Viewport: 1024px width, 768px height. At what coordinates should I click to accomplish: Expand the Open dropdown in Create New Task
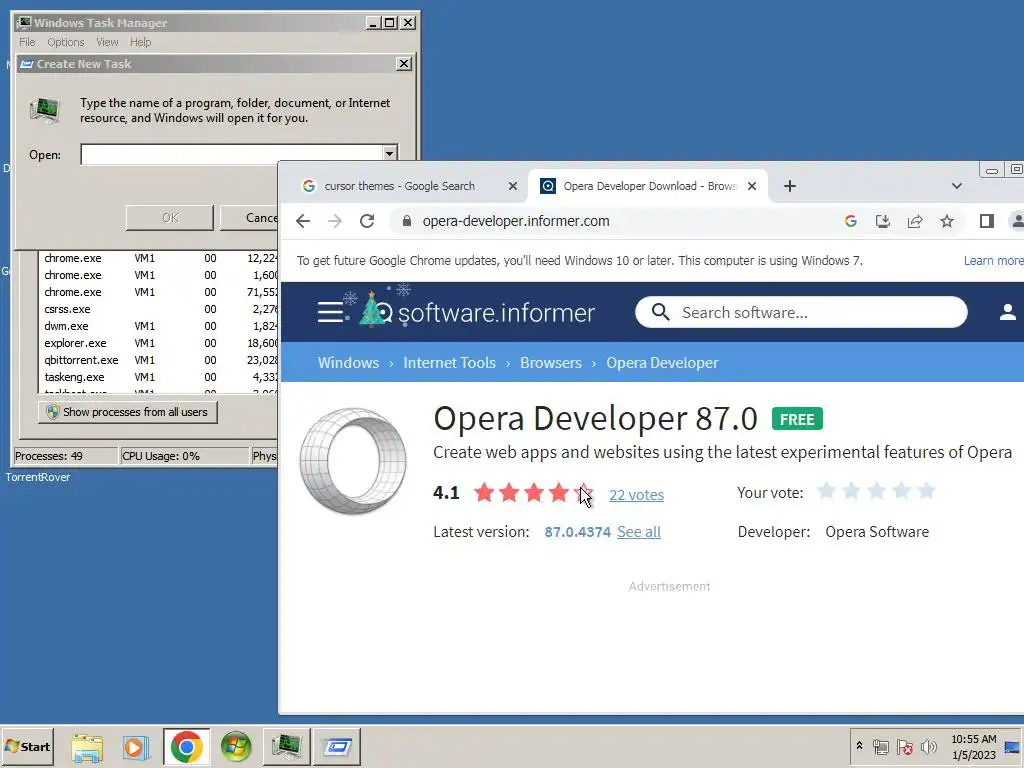389,154
